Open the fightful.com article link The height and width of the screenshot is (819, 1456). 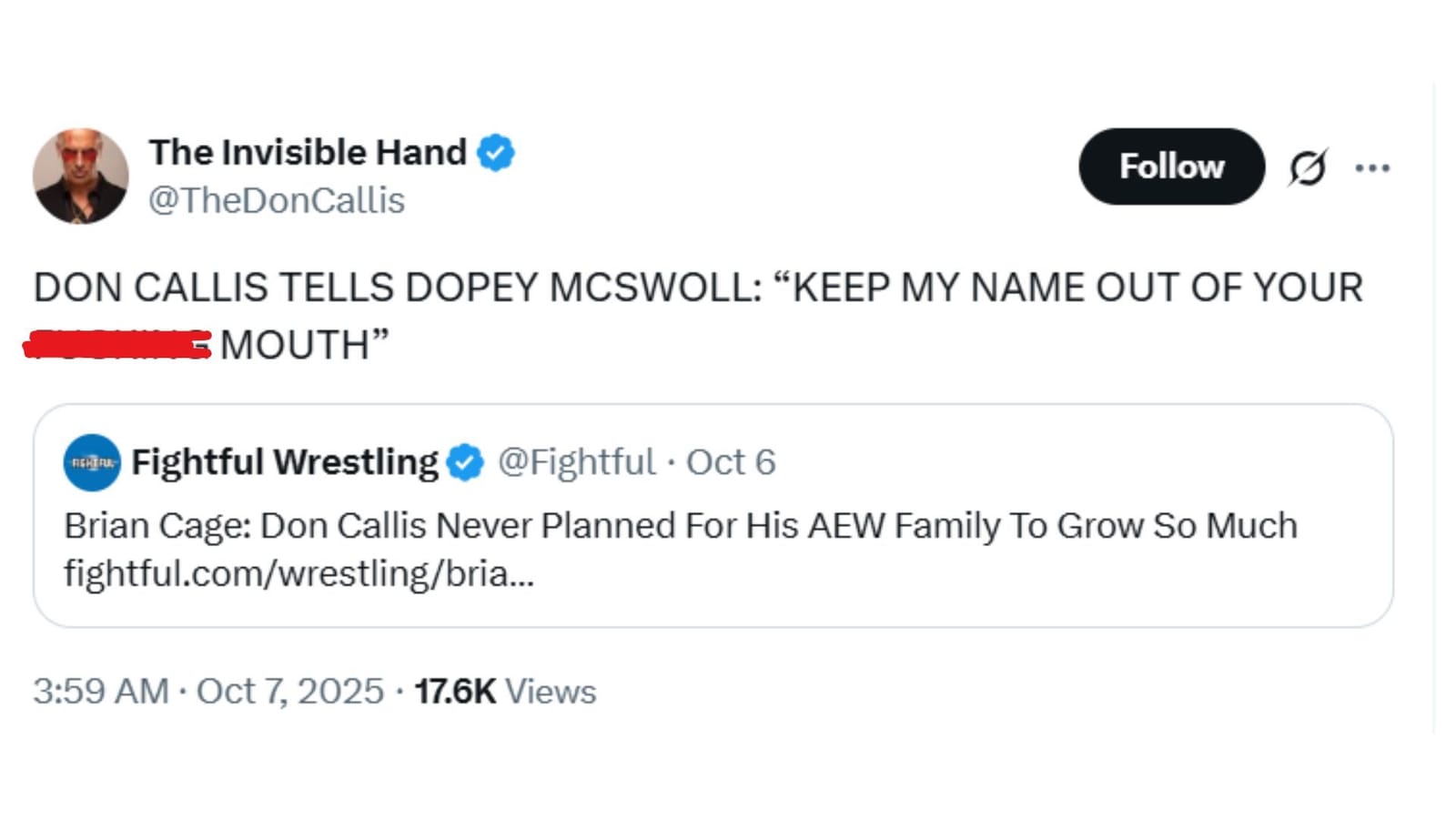click(x=300, y=573)
